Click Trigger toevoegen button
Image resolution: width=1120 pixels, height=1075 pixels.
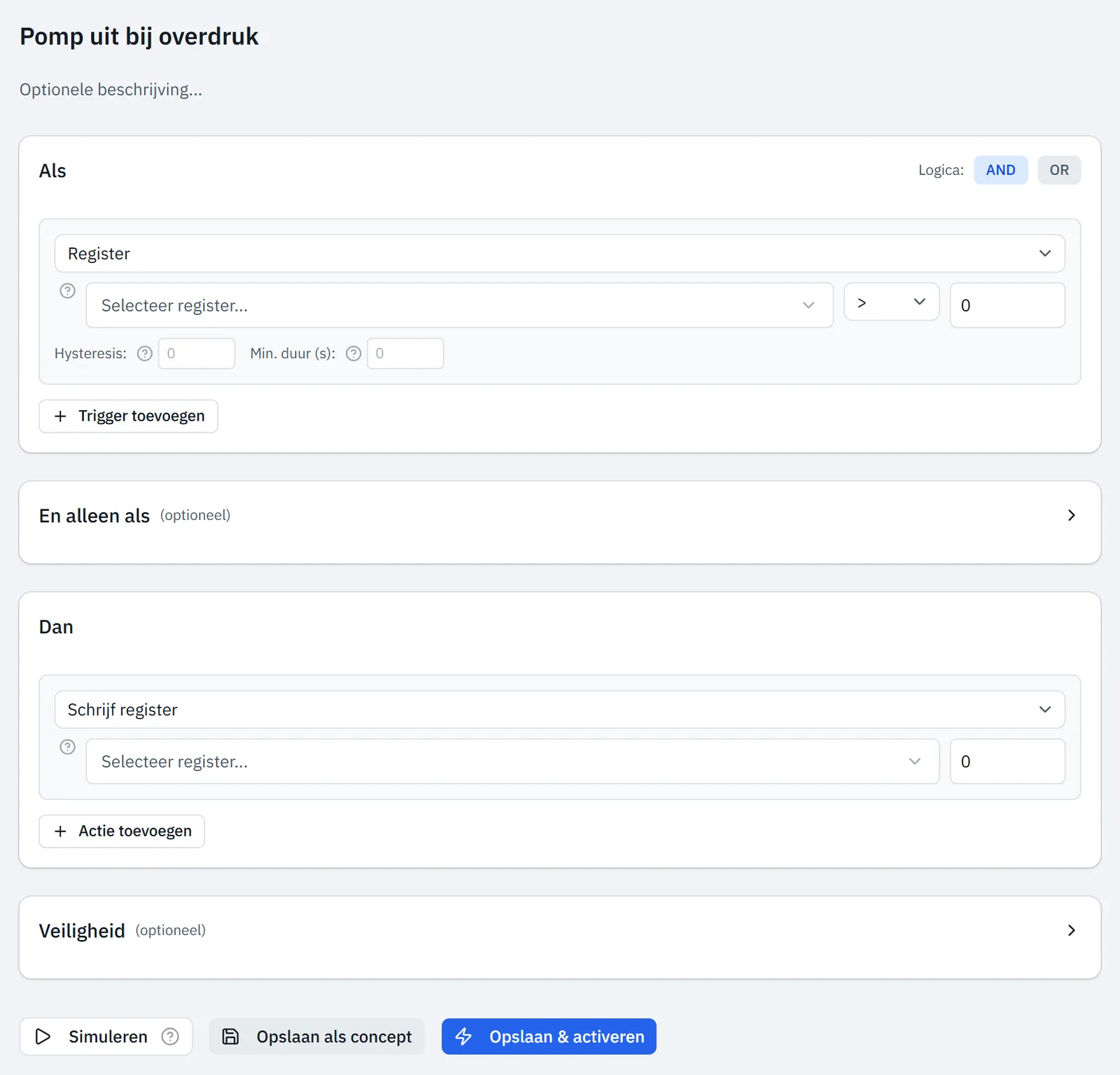[128, 416]
